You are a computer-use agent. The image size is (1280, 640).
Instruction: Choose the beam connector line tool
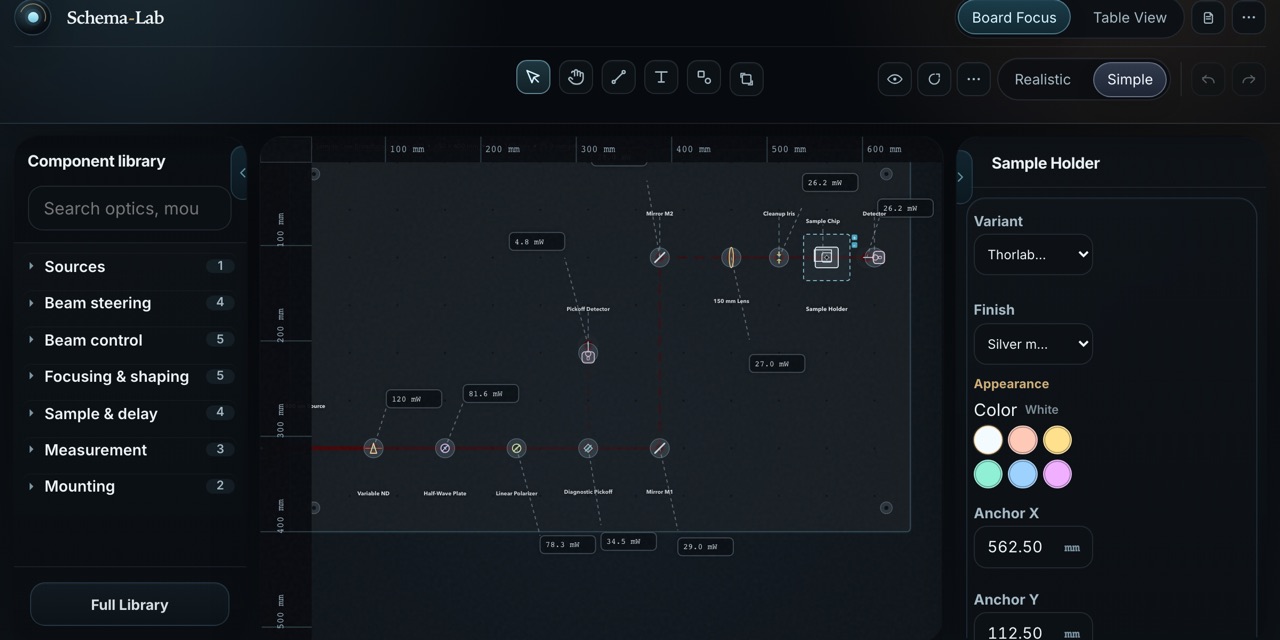click(x=619, y=78)
